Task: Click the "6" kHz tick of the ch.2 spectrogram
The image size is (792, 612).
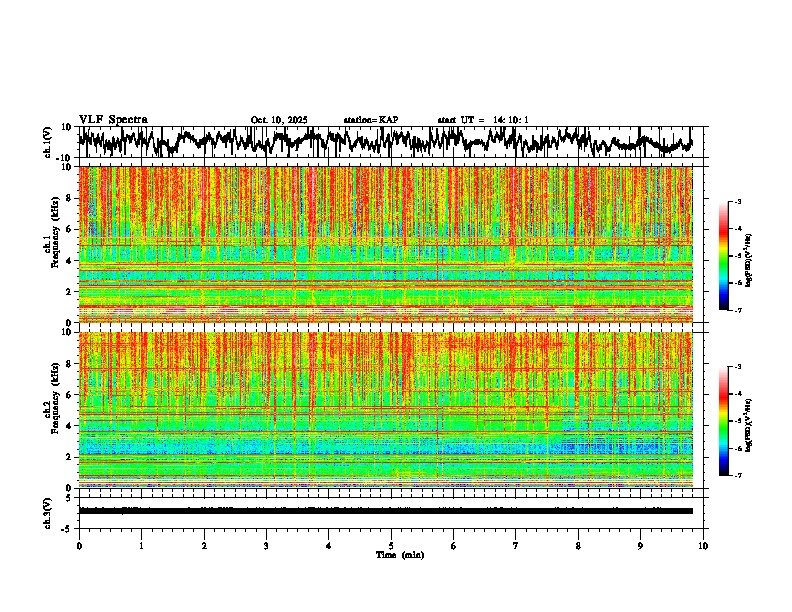Action: pyautogui.click(x=70, y=394)
